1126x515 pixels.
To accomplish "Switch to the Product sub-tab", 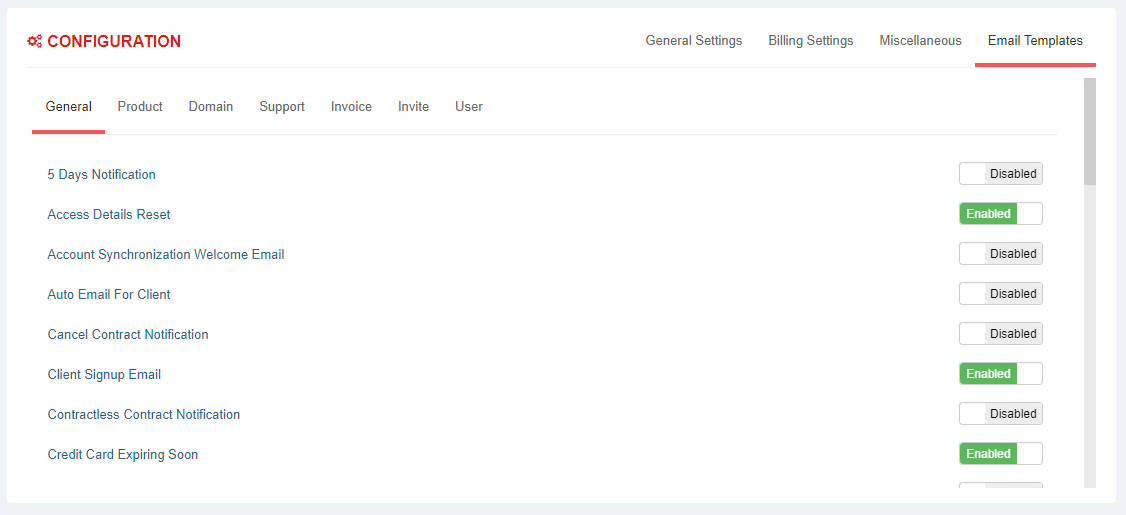I will point(140,107).
